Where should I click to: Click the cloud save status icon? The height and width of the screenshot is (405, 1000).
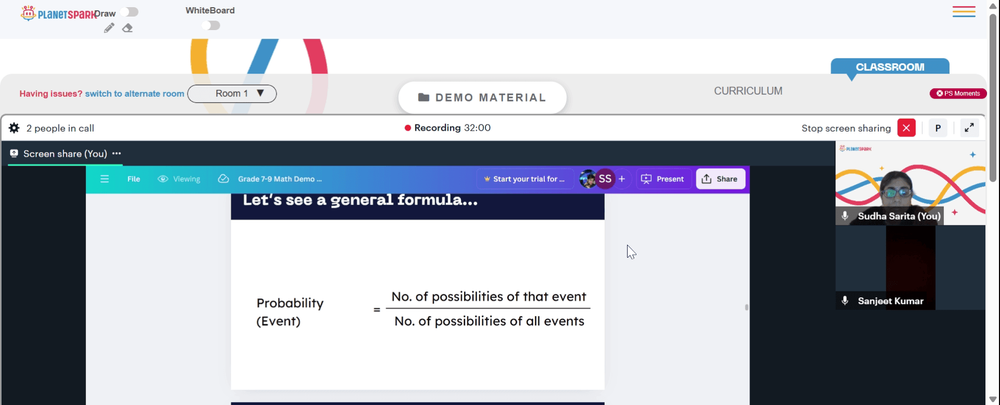click(x=223, y=179)
